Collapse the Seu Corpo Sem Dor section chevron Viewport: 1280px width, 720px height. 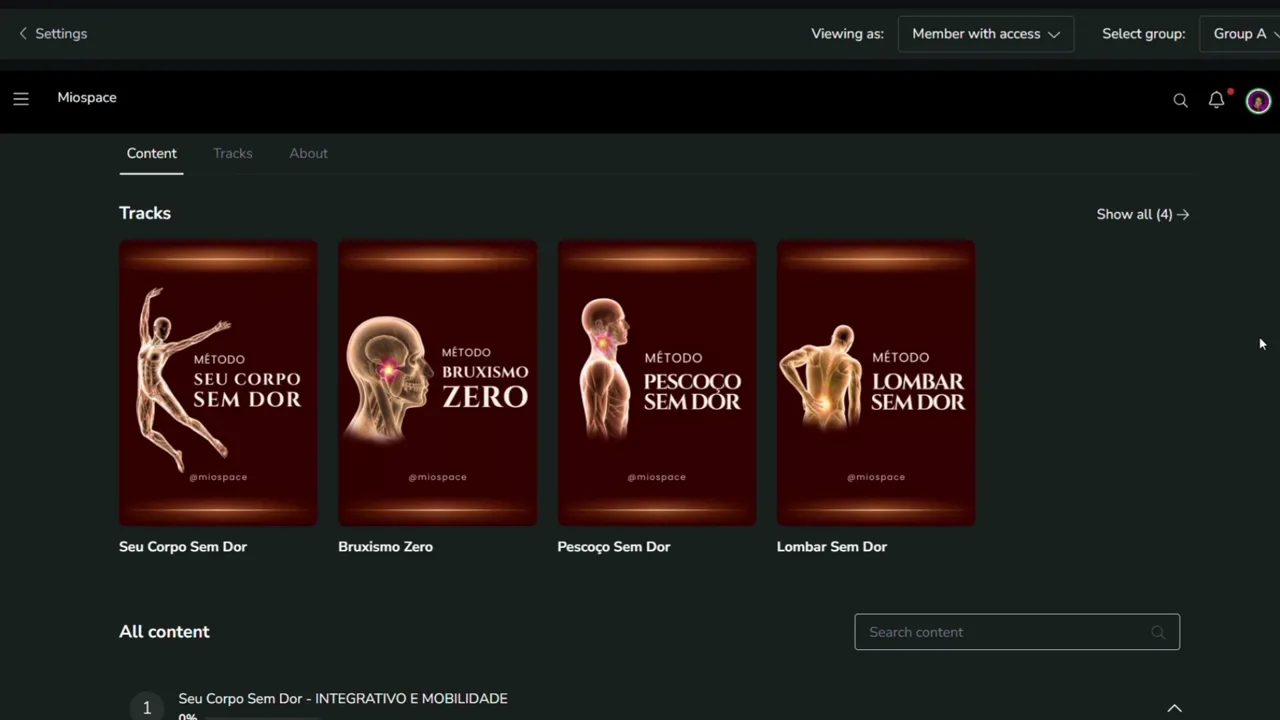coord(1174,708)
